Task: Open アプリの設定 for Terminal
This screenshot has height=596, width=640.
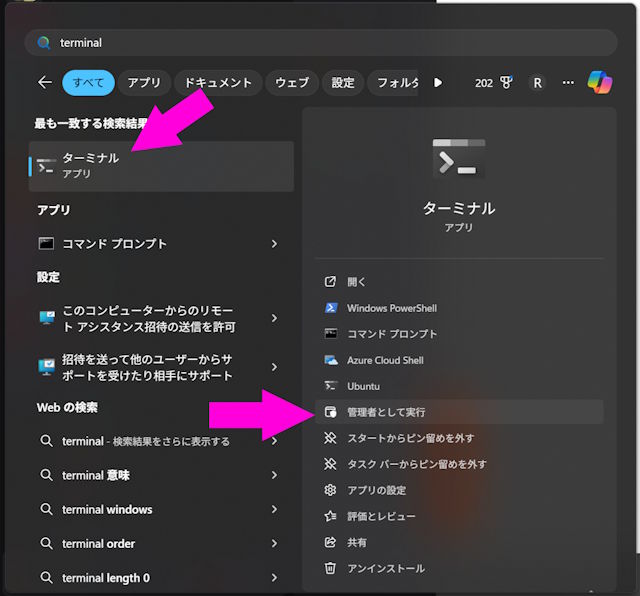Action: point(459,490)
